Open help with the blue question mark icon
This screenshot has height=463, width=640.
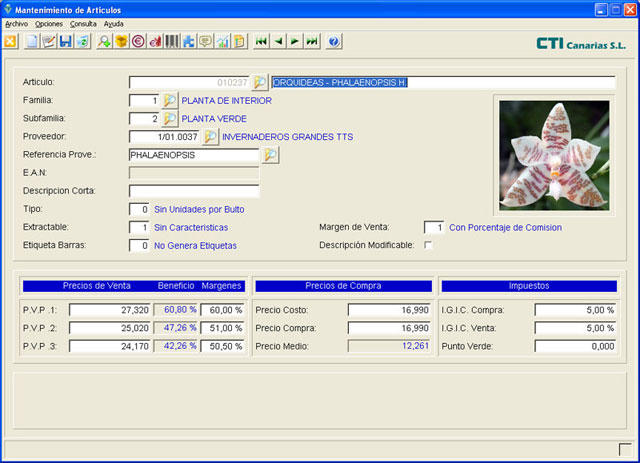pos(334,42)
